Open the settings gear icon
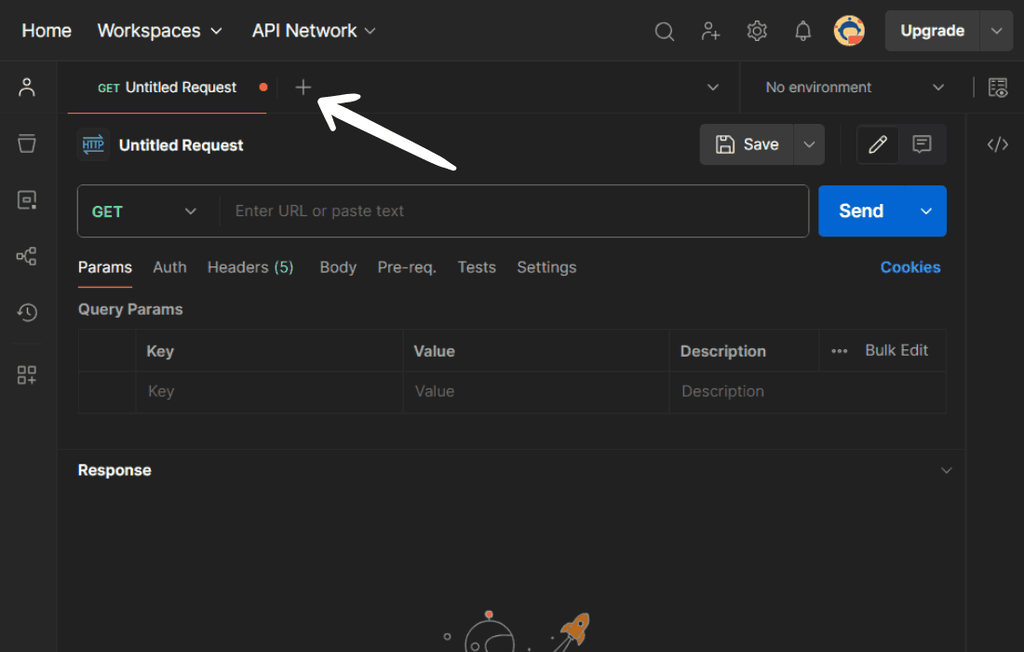 (x=757, y=31)
